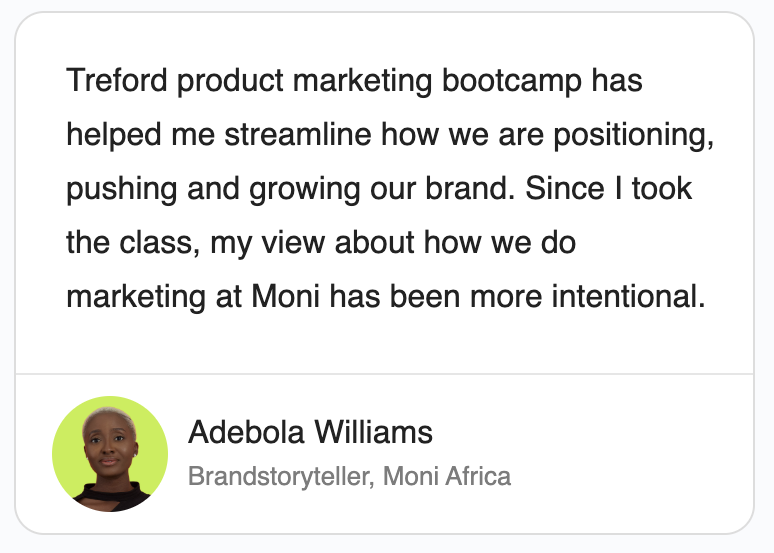774x553 pixels.
Task: Click Adebola Williams' circular profile photo
Action: pos(110,454)
